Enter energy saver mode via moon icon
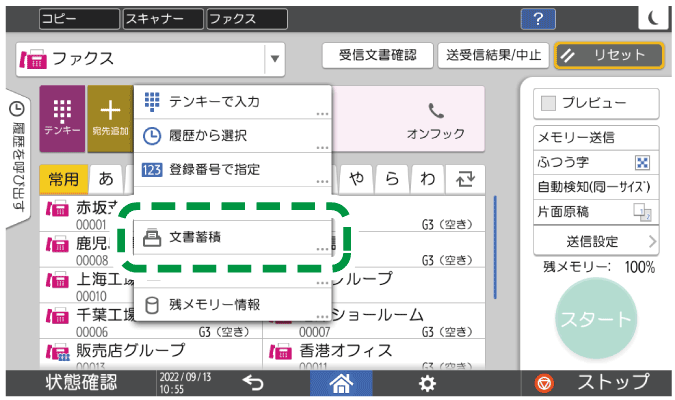Image resolution: width=675 pixels, height=400 pixels. [x=654, y=18]
